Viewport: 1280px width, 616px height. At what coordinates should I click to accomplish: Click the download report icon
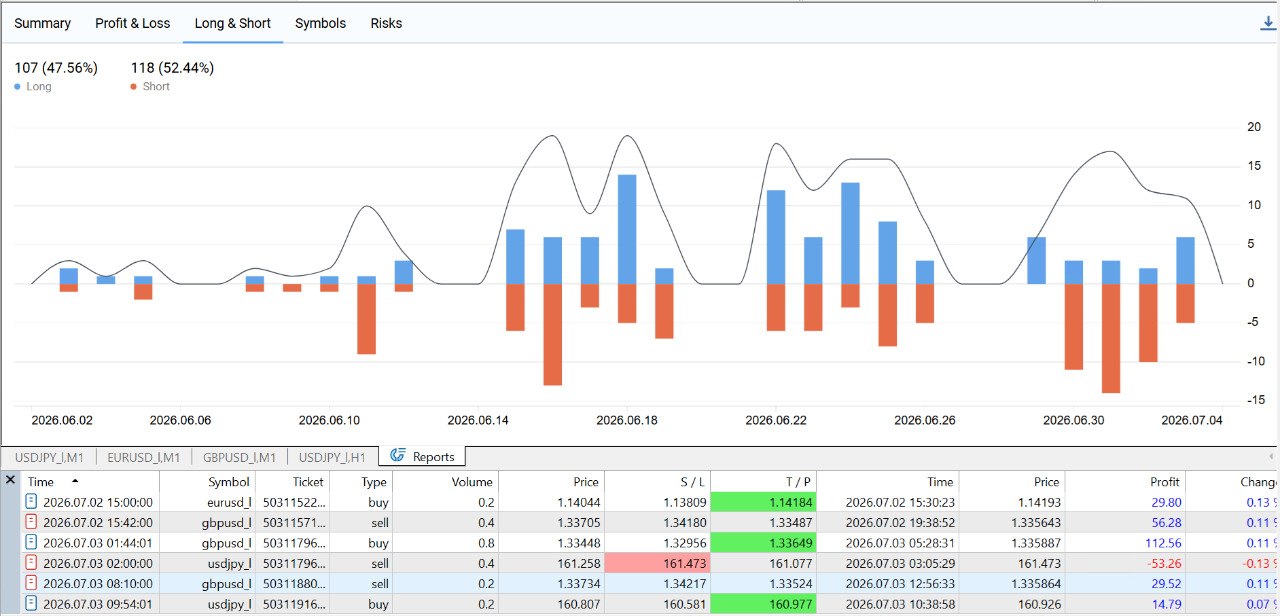point(1269,23)
